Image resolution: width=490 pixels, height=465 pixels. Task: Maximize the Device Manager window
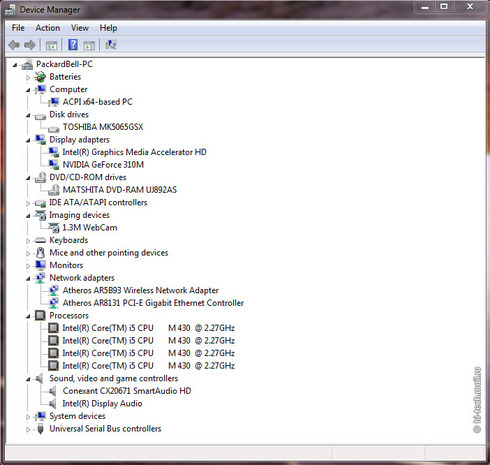tap(444, 7)
